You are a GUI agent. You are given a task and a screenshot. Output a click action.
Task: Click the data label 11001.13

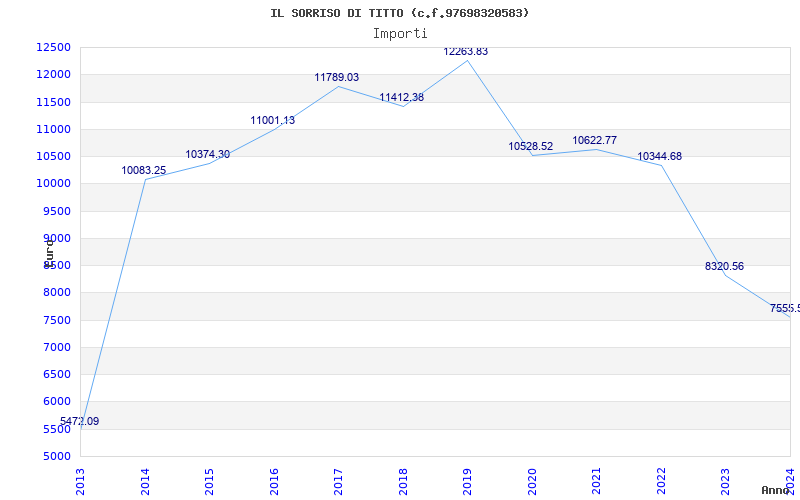pos(272,120)
